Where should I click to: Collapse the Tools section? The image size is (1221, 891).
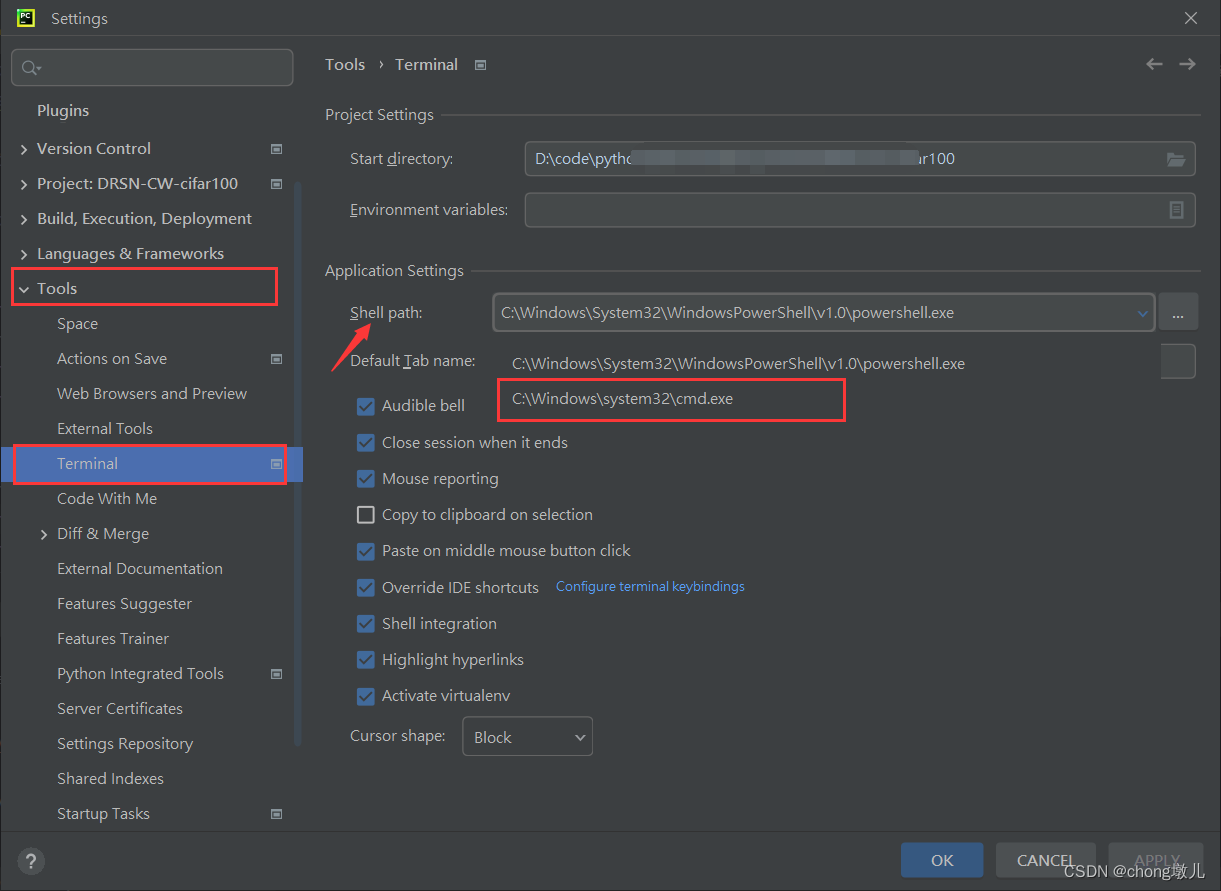(x=24, y=289)
